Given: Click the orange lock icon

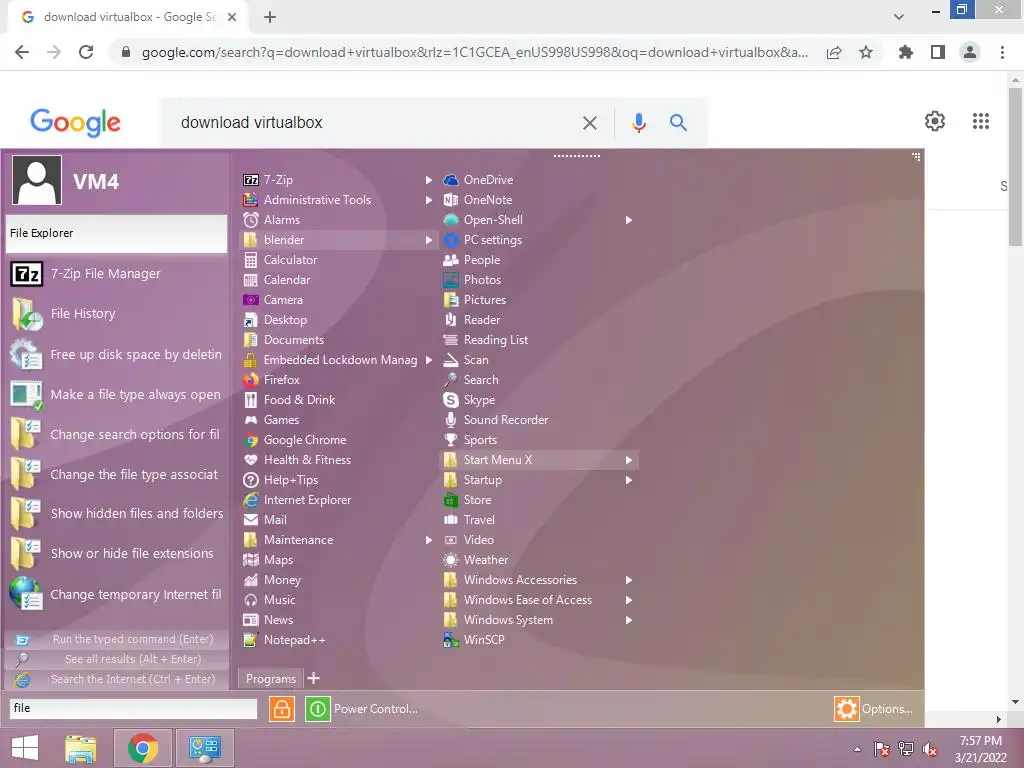Looking at the screenshot, I should (x=281, y=709).
